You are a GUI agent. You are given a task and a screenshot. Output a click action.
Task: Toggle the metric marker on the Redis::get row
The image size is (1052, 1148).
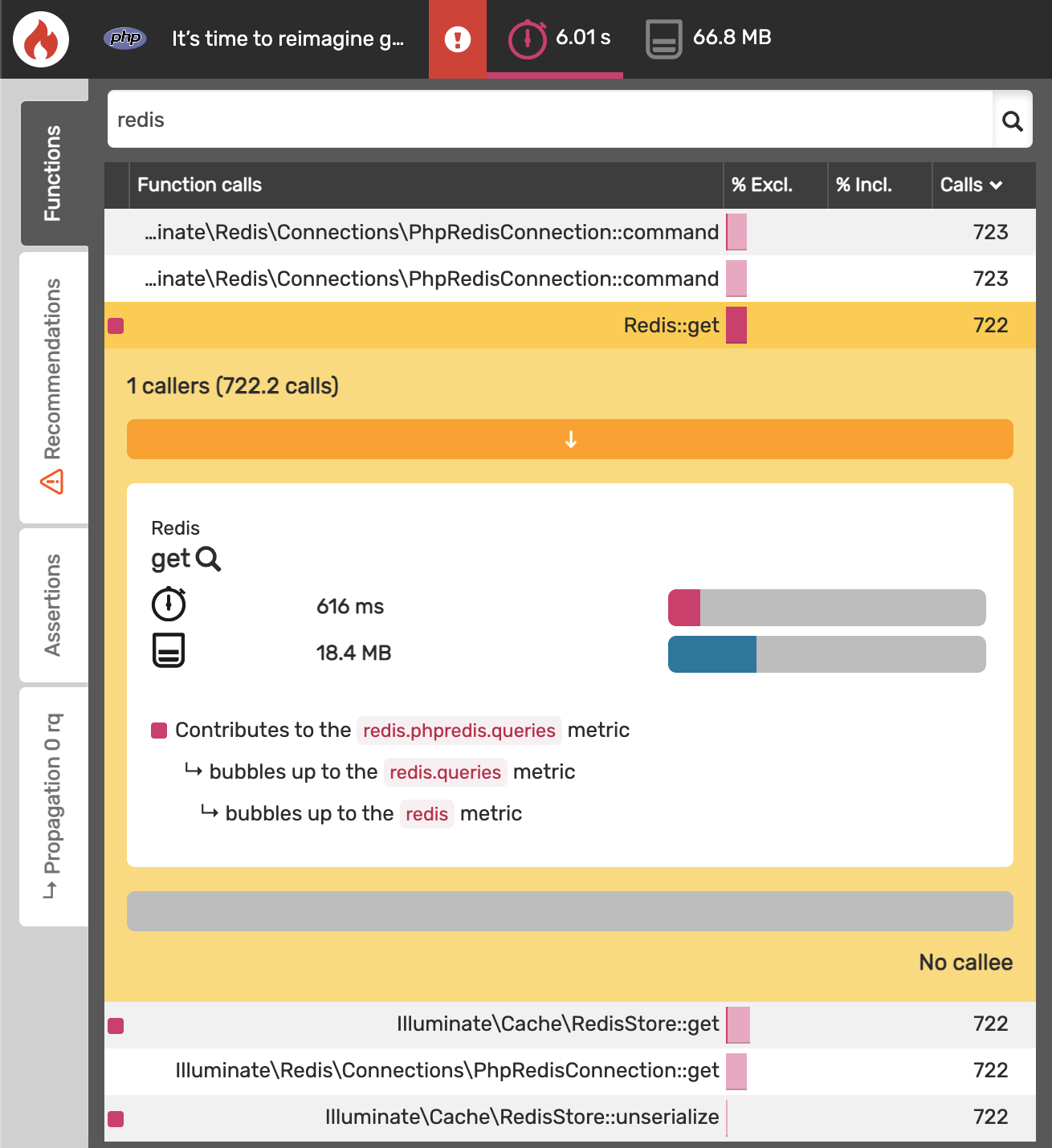116,325
